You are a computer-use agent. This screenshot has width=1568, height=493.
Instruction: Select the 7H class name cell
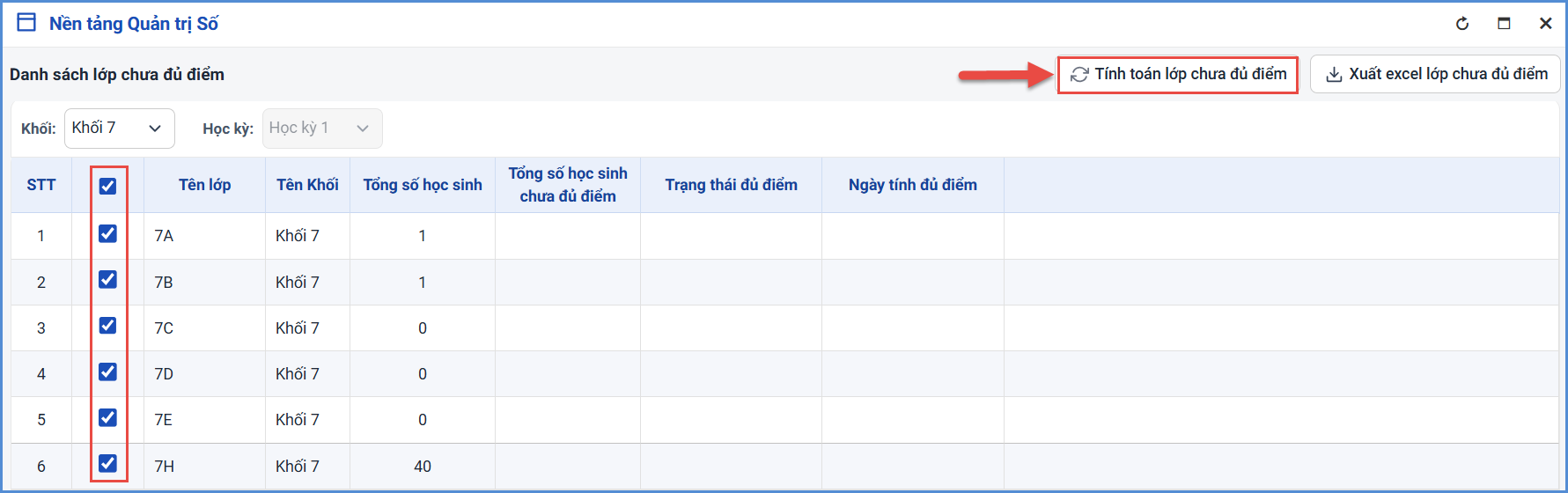click(x=204, y=467)
